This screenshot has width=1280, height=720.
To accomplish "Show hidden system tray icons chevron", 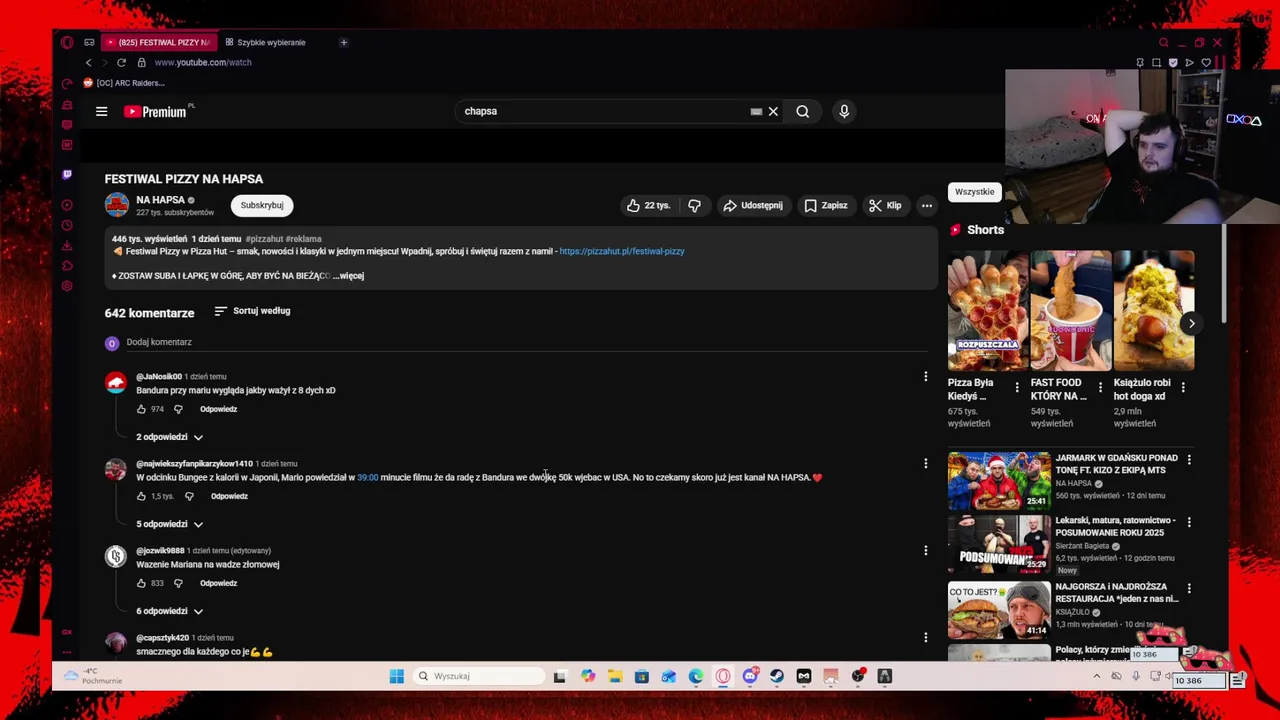I will [1096, 676].
